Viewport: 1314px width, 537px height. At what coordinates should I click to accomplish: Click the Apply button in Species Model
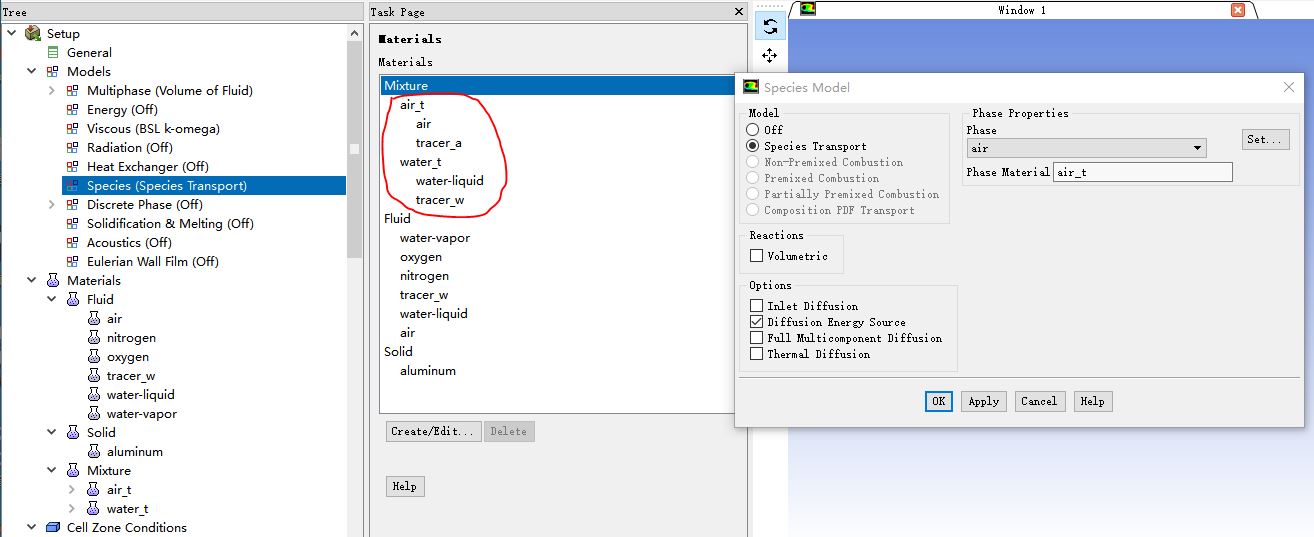[x=983, y=401]
